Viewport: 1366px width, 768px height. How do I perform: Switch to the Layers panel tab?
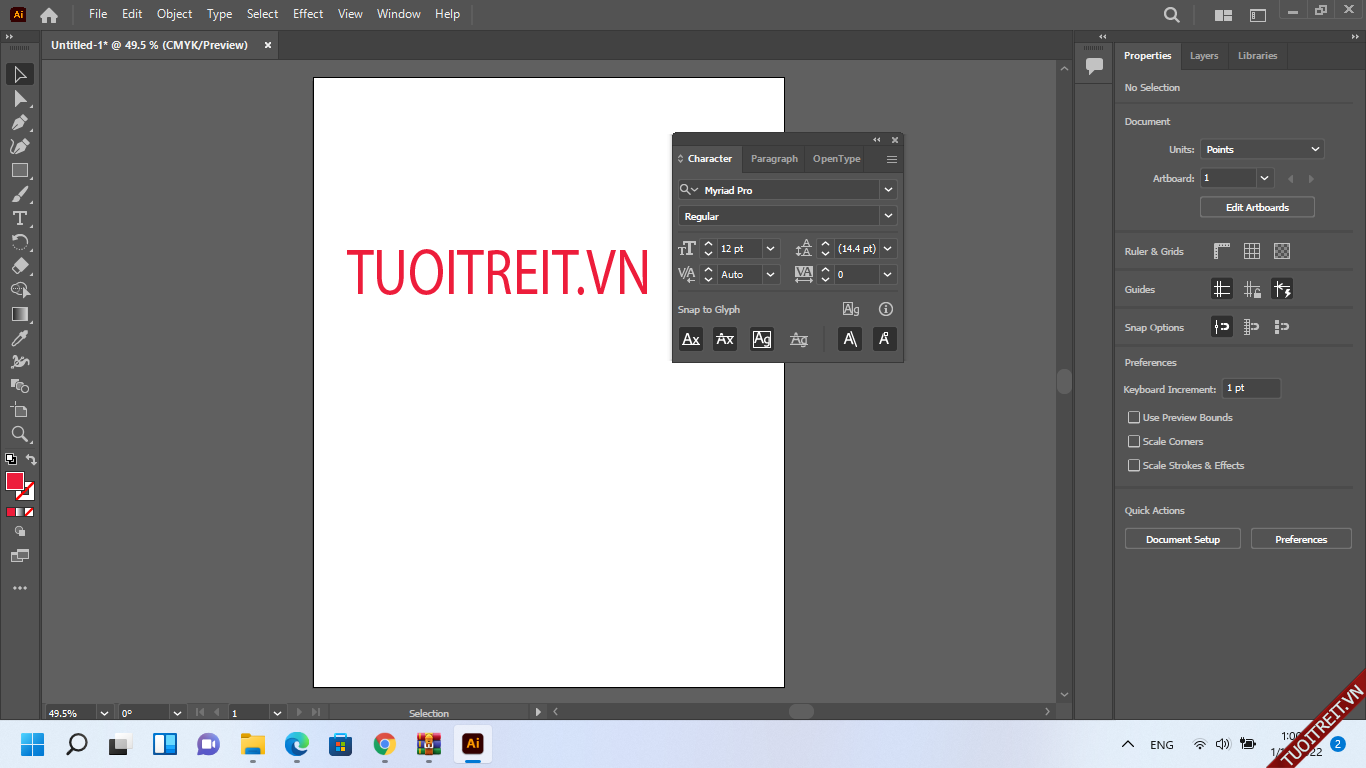pos(1204,56)
